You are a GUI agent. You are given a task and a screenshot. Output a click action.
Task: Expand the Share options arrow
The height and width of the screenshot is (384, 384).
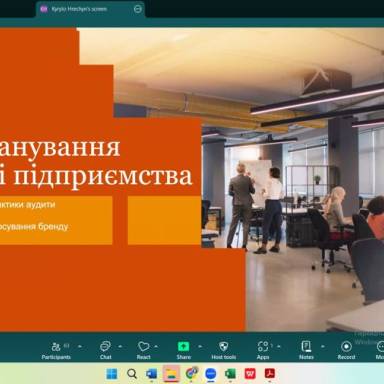[200, 347]
